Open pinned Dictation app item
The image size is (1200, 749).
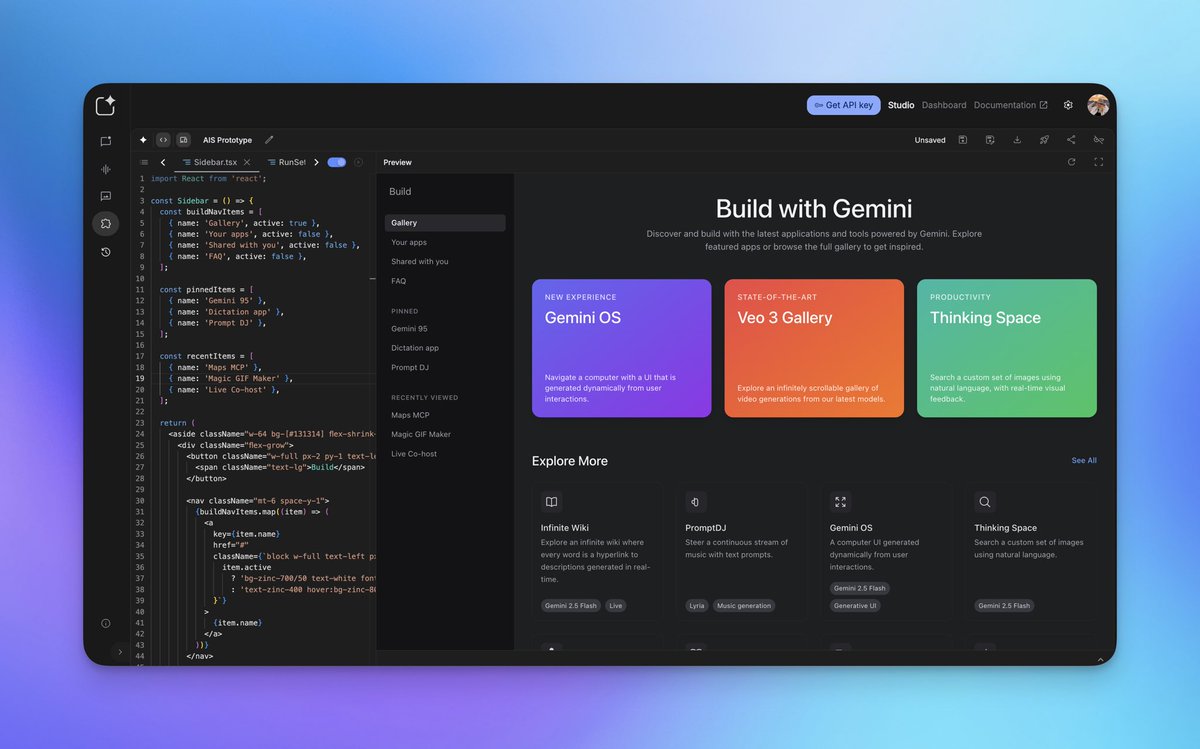coord(415,348)
